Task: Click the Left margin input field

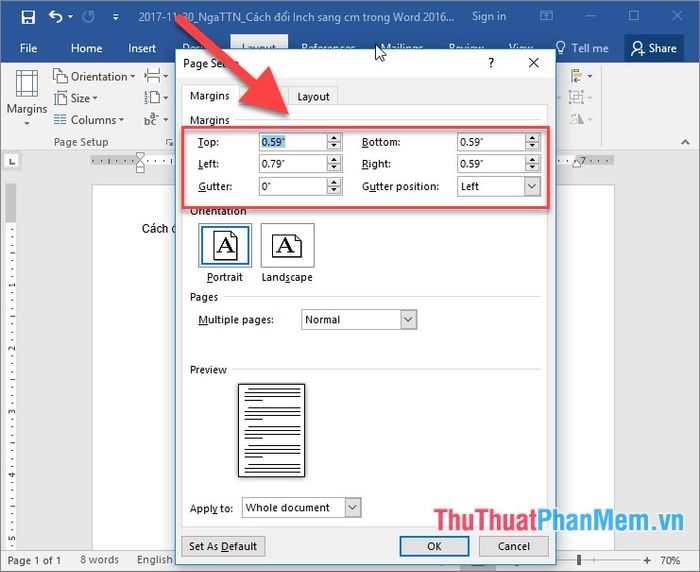Action: tap(292, 164)
